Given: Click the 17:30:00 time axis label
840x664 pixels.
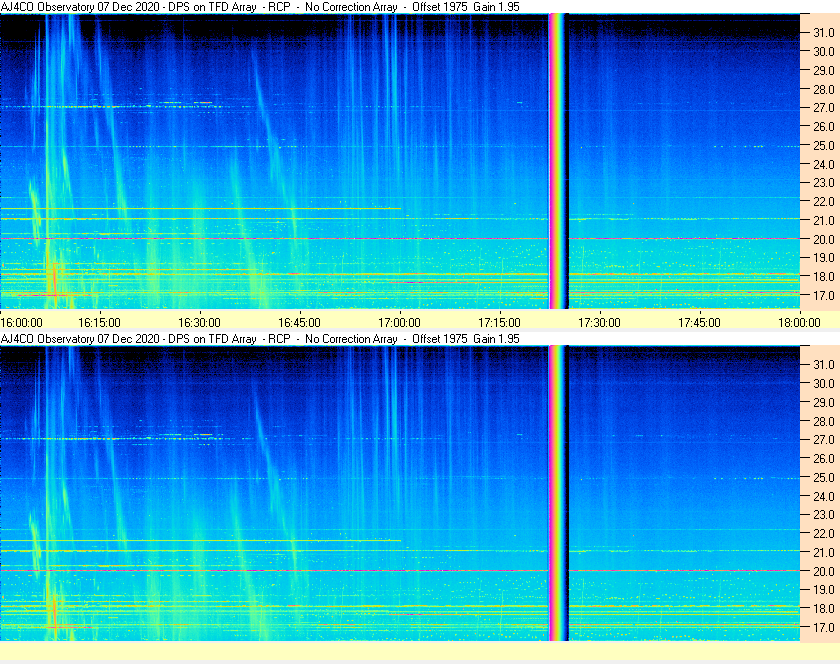Looking at the screenshot, I should tap(599, 323).
